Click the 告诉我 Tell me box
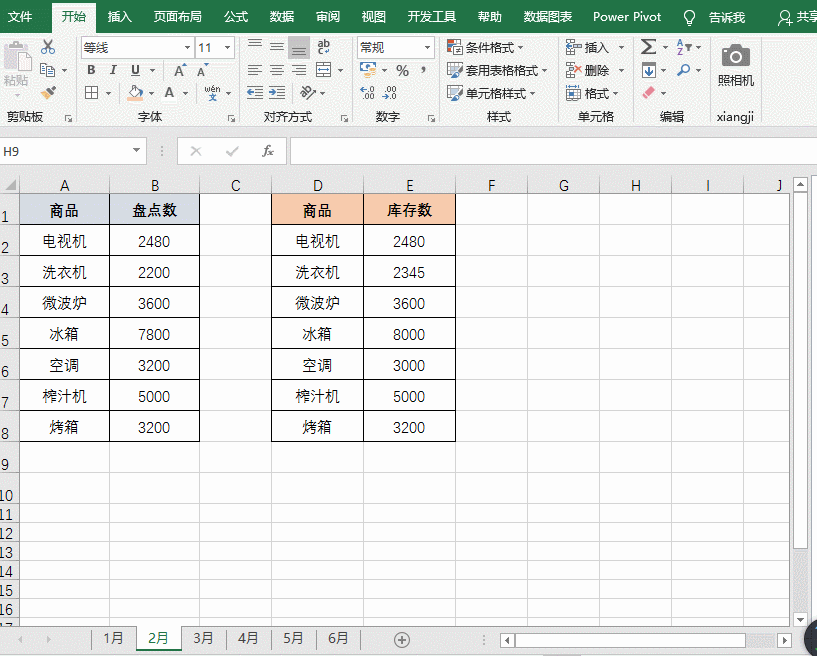817x656 pixels. [x=726, y=17]
